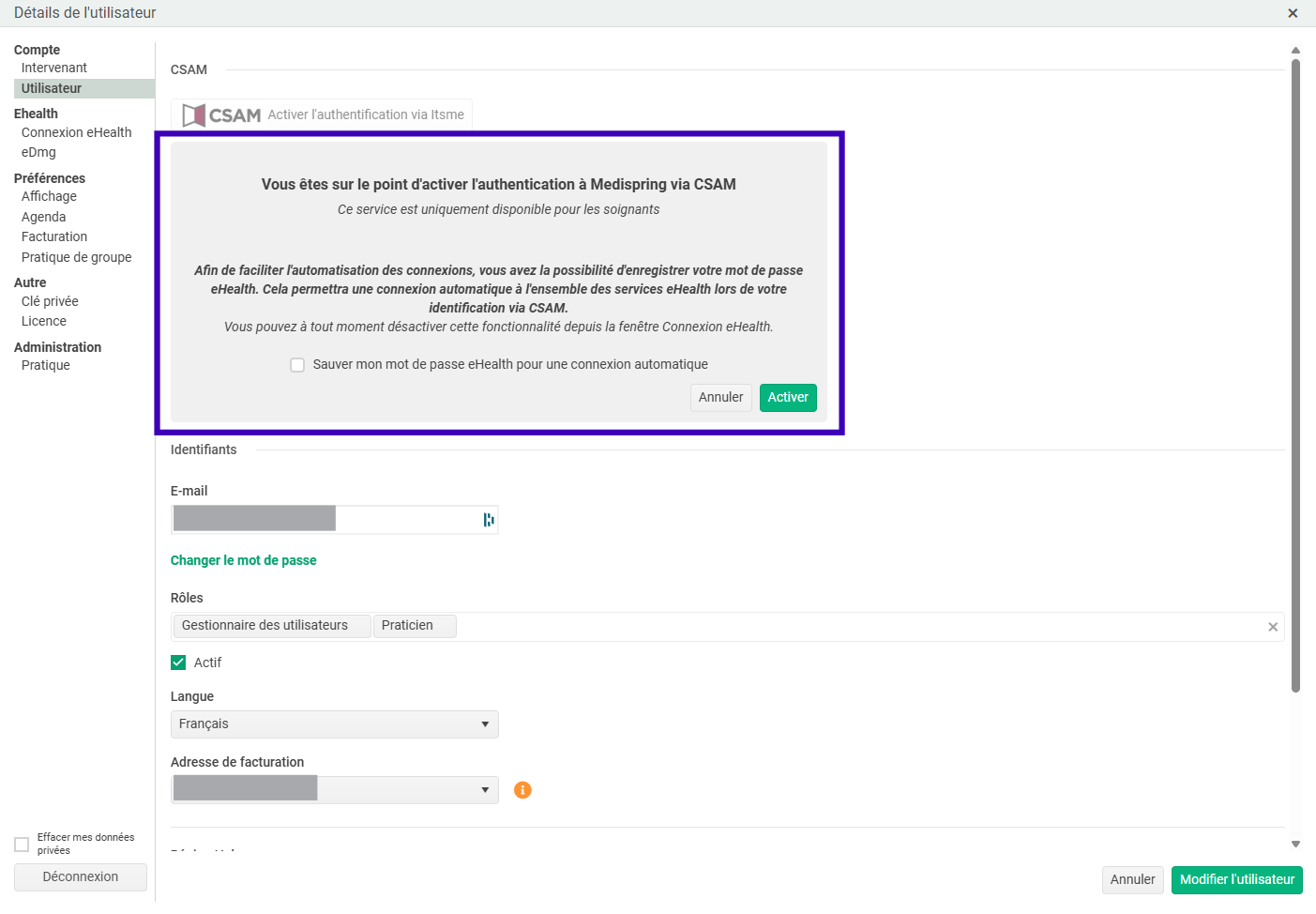Close the user details dialog
The width and height of the screenshot is (1316, 914).
(1293, 13)
